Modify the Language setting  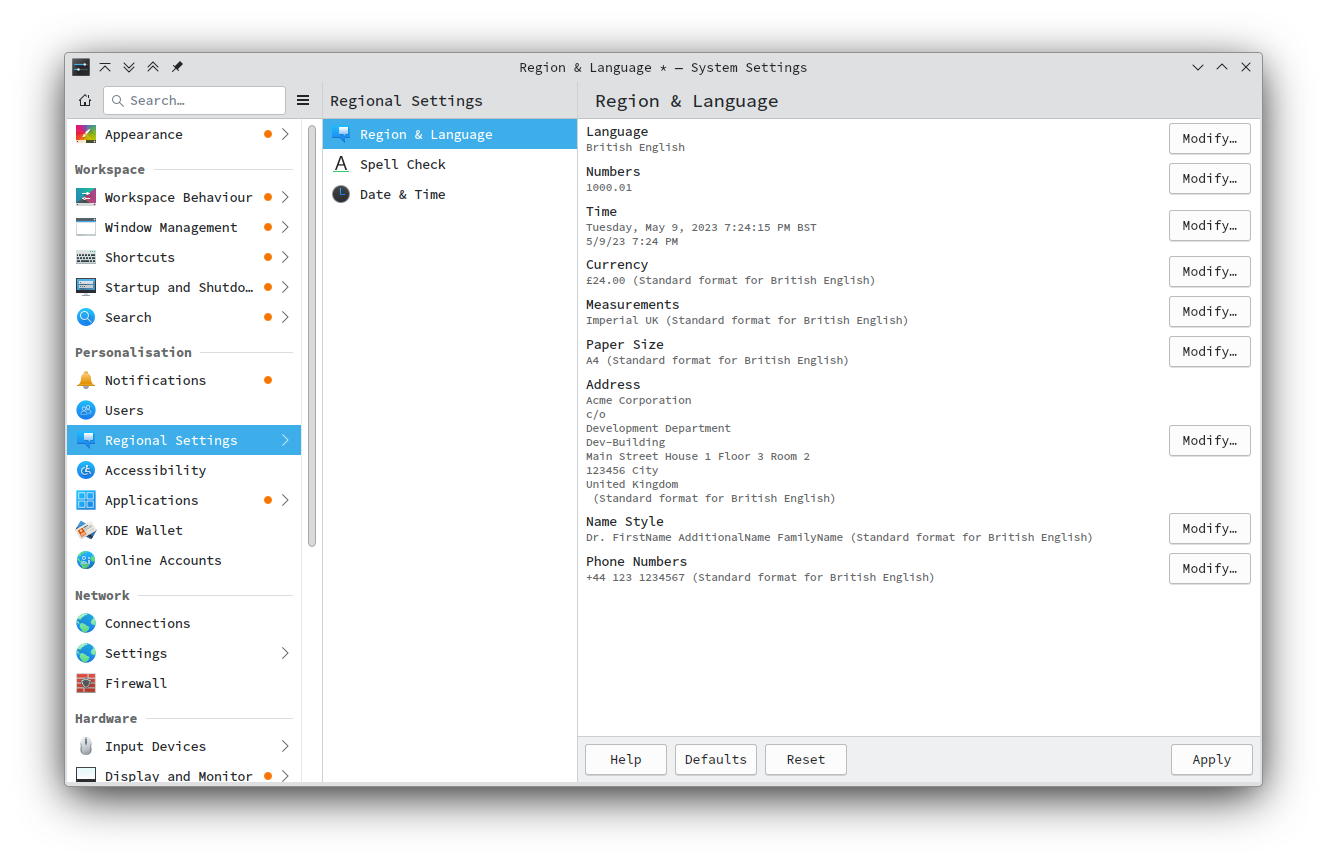(1210, 139)
